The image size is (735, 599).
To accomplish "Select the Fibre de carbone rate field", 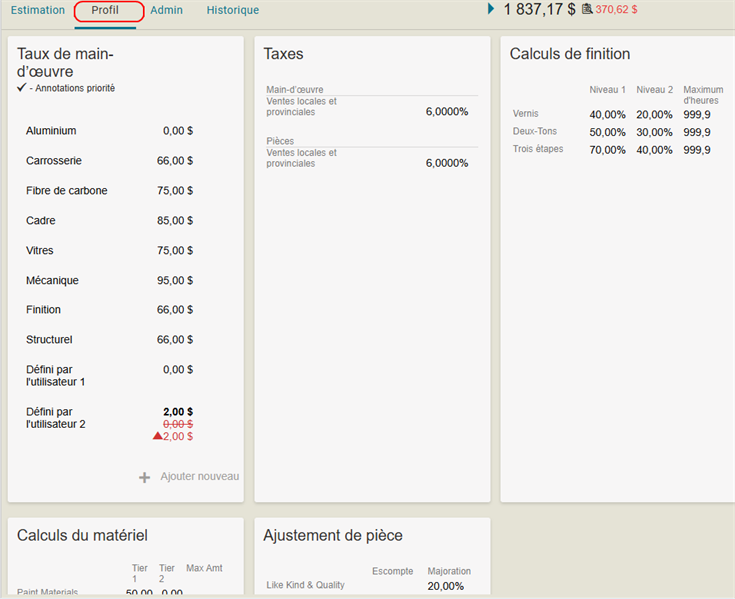I will pyautogui.click(x=175, y=191).
